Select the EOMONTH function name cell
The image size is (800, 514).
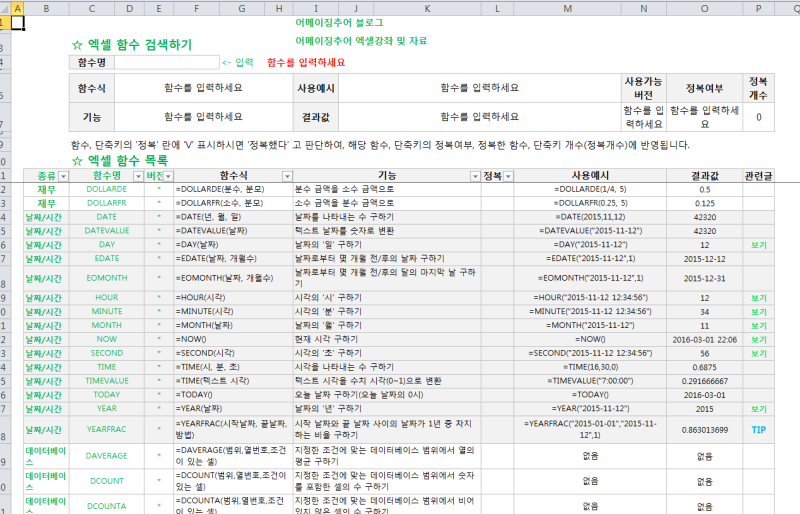[x=106, y=278]
